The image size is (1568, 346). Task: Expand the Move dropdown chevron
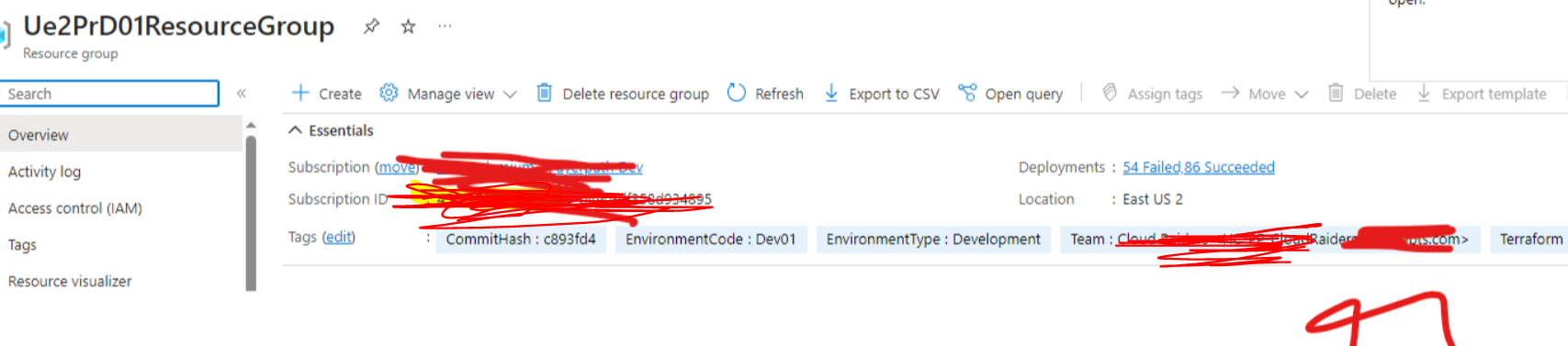click(x=1301, y=95)
